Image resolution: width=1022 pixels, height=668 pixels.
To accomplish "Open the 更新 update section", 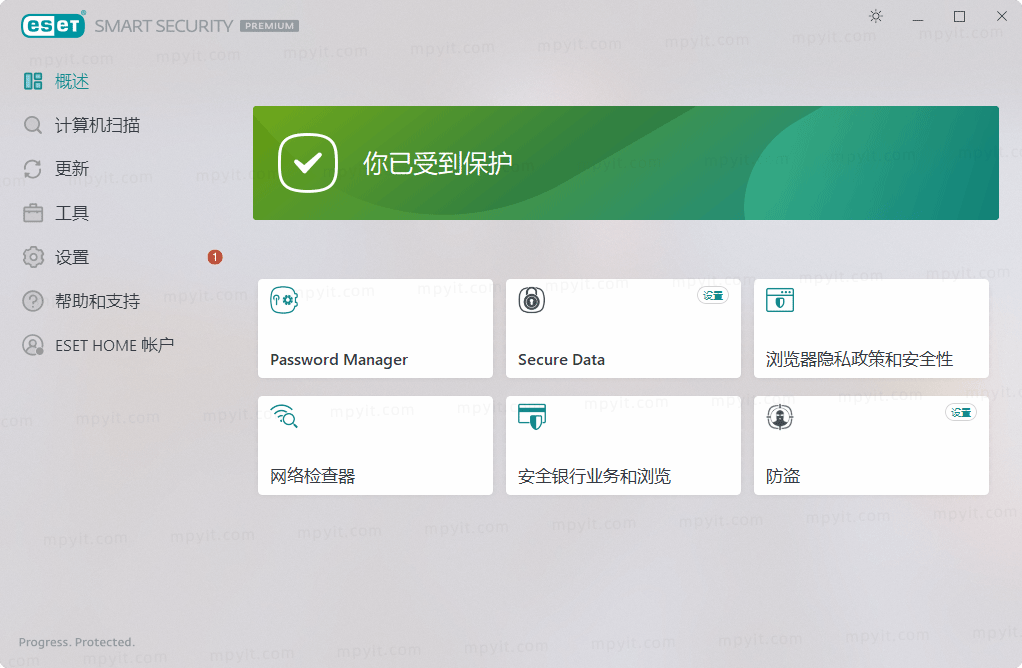I will pos(72,169).
